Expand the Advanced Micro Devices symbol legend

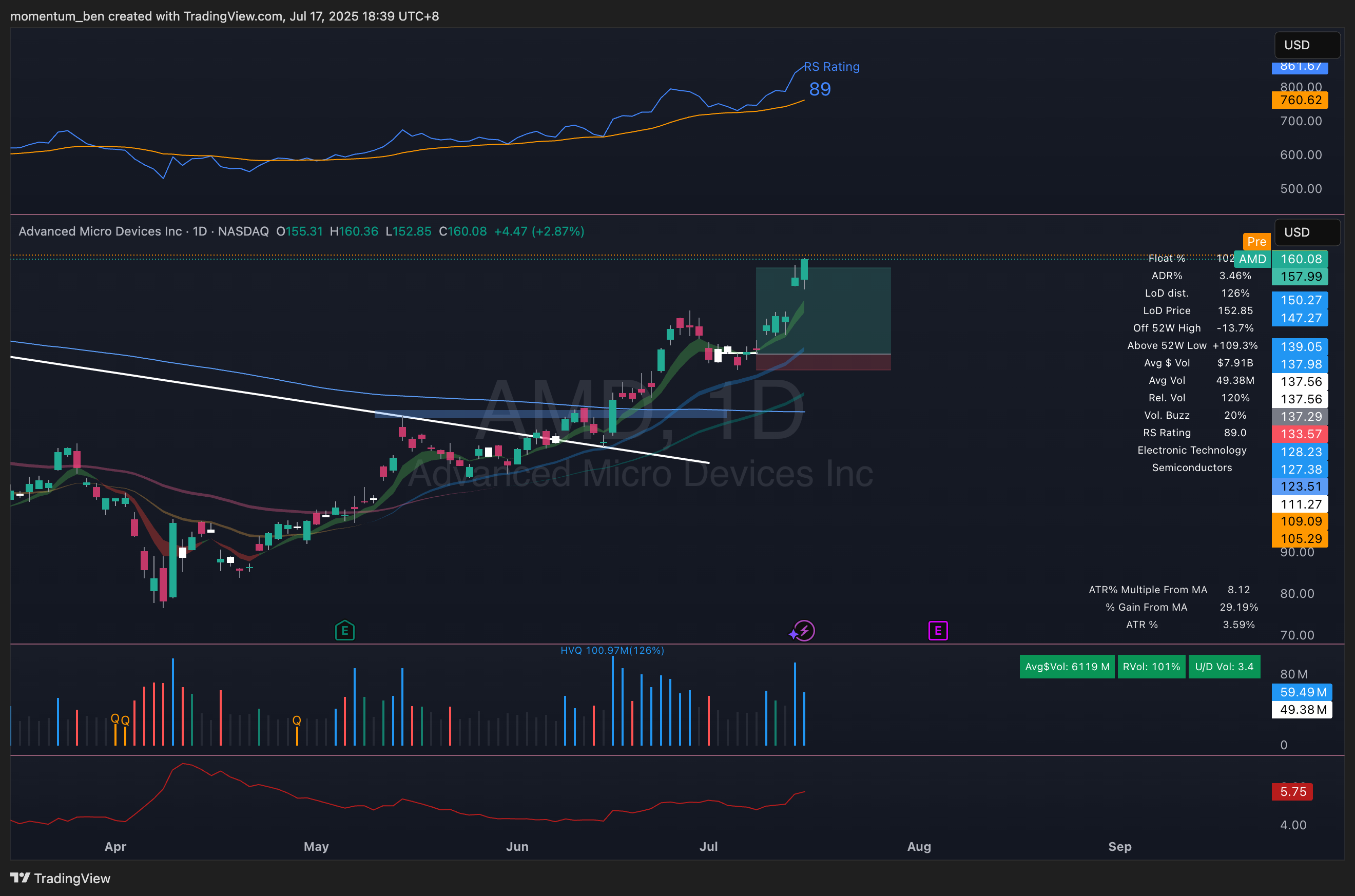tap(100, 231)
